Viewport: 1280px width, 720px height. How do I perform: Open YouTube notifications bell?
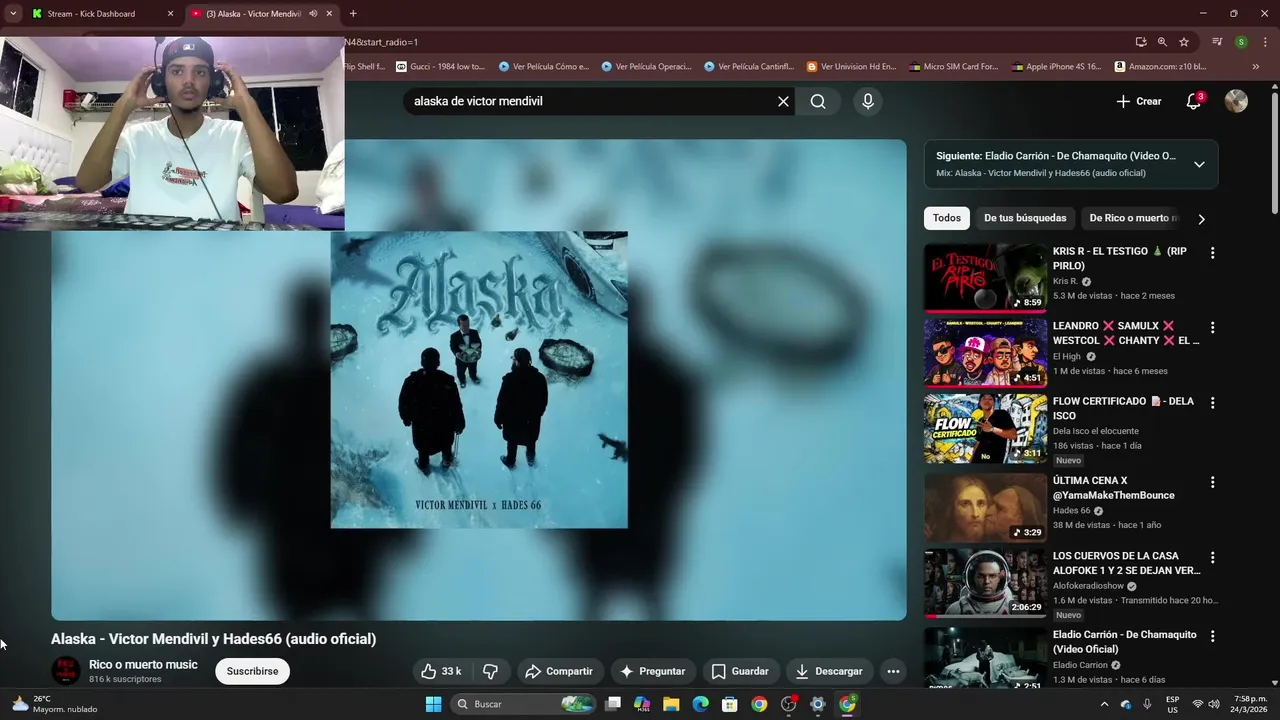coord(1194,101)
